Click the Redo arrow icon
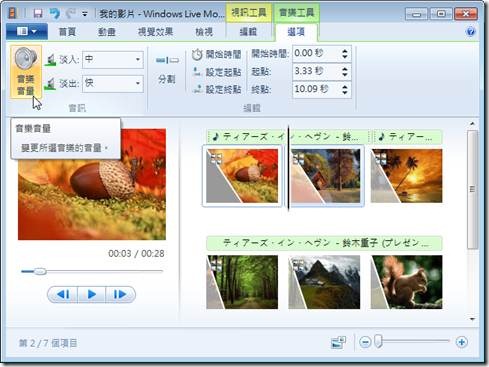The height and width of the screenshot is (367, 489). tap(71, 14)
